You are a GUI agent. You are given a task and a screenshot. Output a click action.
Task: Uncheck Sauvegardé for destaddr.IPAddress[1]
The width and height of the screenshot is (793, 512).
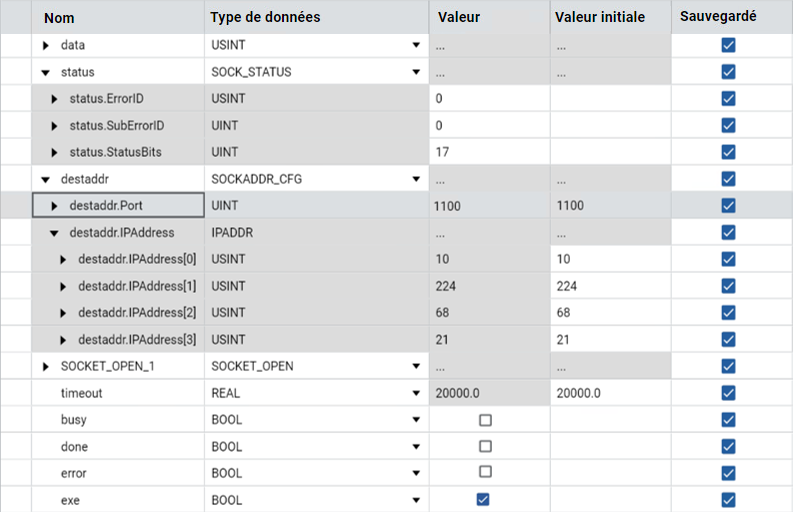point(728,286)
